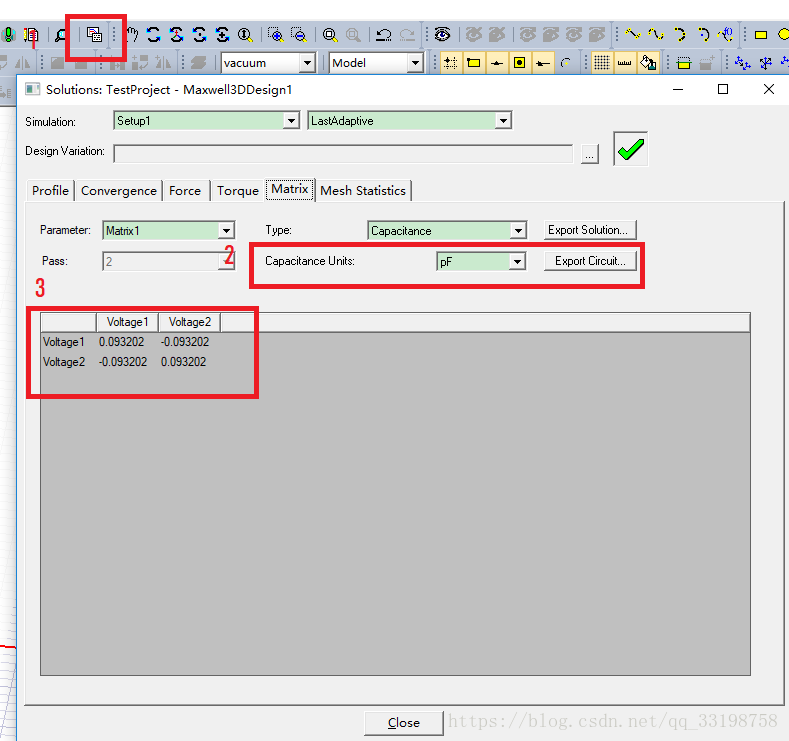Click the paint bucket color icon

click(x=648, y=62)
